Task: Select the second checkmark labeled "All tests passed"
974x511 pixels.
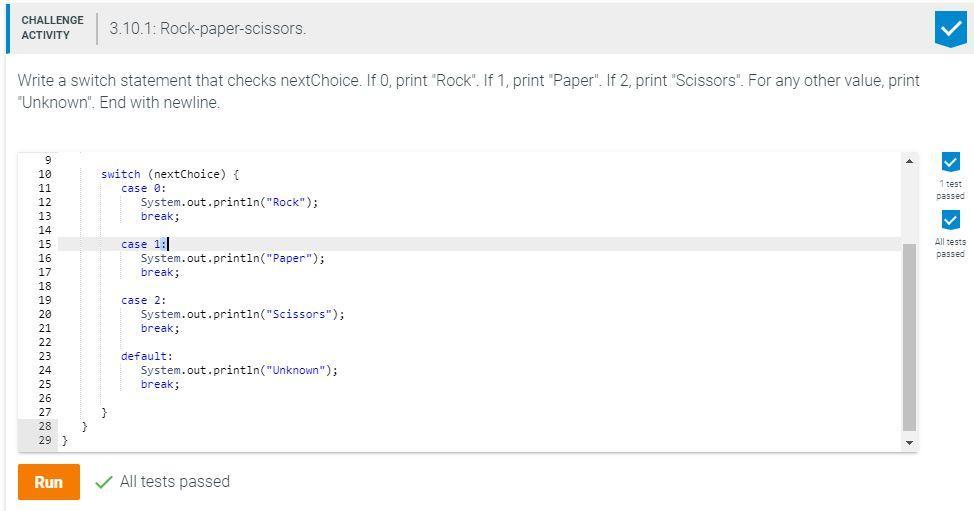Action: pyautogui.click(x=950, y=220)
